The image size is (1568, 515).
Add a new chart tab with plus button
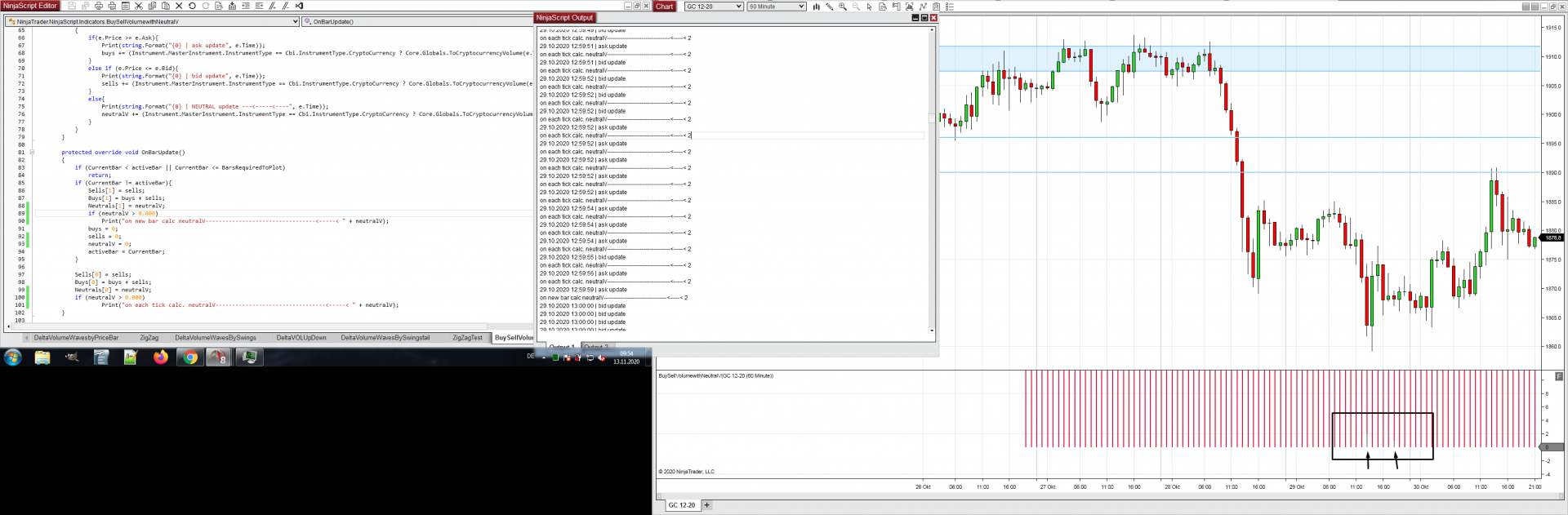click(x=707, y=505)
